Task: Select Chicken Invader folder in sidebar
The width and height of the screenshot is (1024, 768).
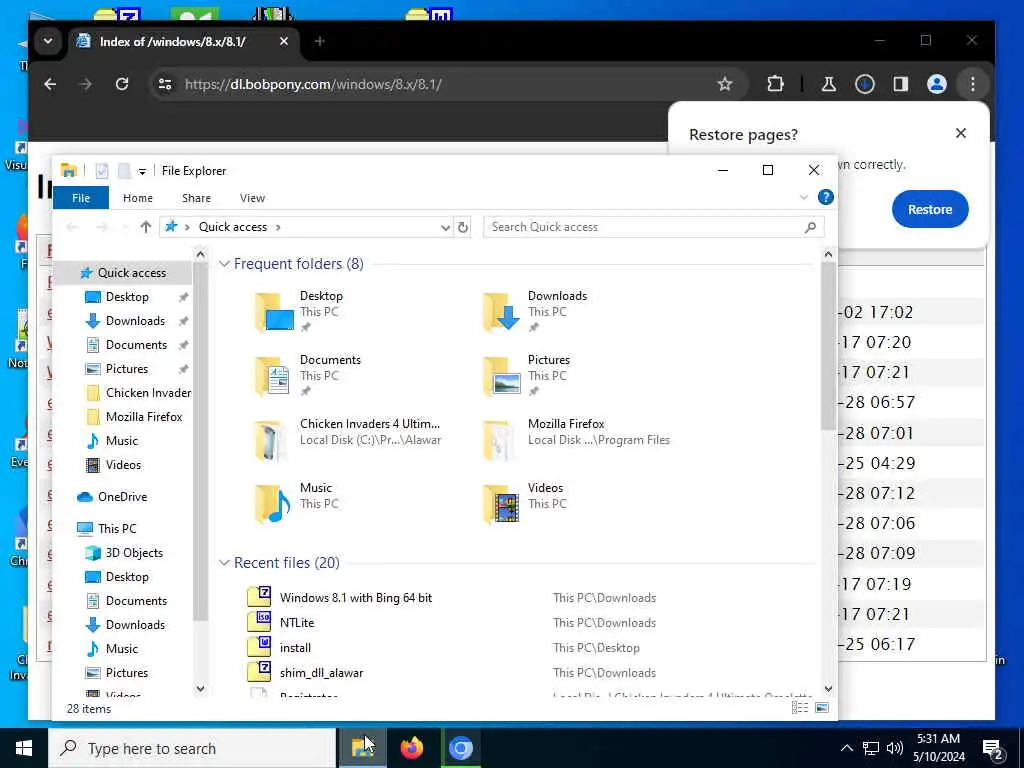Action: [x=148, y=393]
